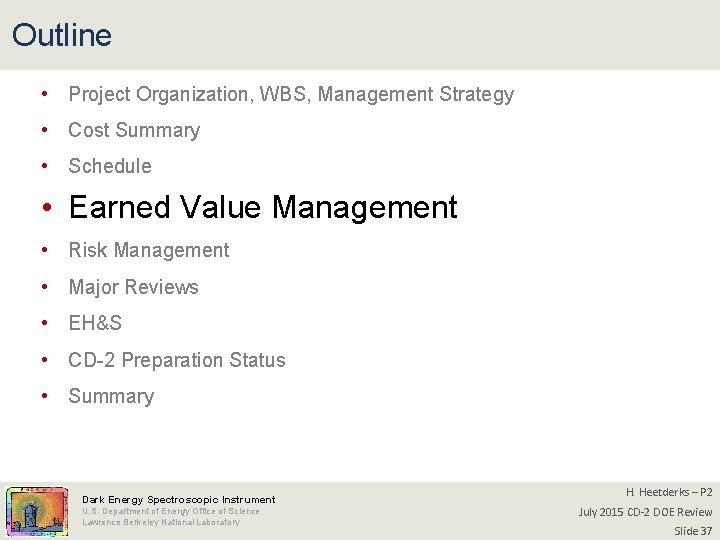Click the red bullet beside Earned Value Management
This screenshot has height=540, width=720.
46,207
